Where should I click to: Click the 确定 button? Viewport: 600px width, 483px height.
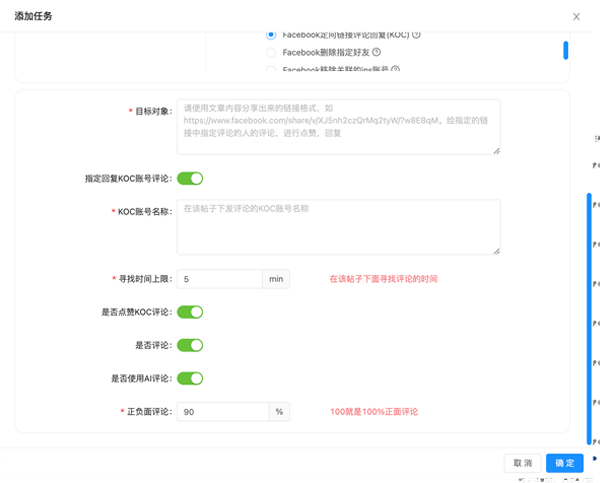point(565,463)
